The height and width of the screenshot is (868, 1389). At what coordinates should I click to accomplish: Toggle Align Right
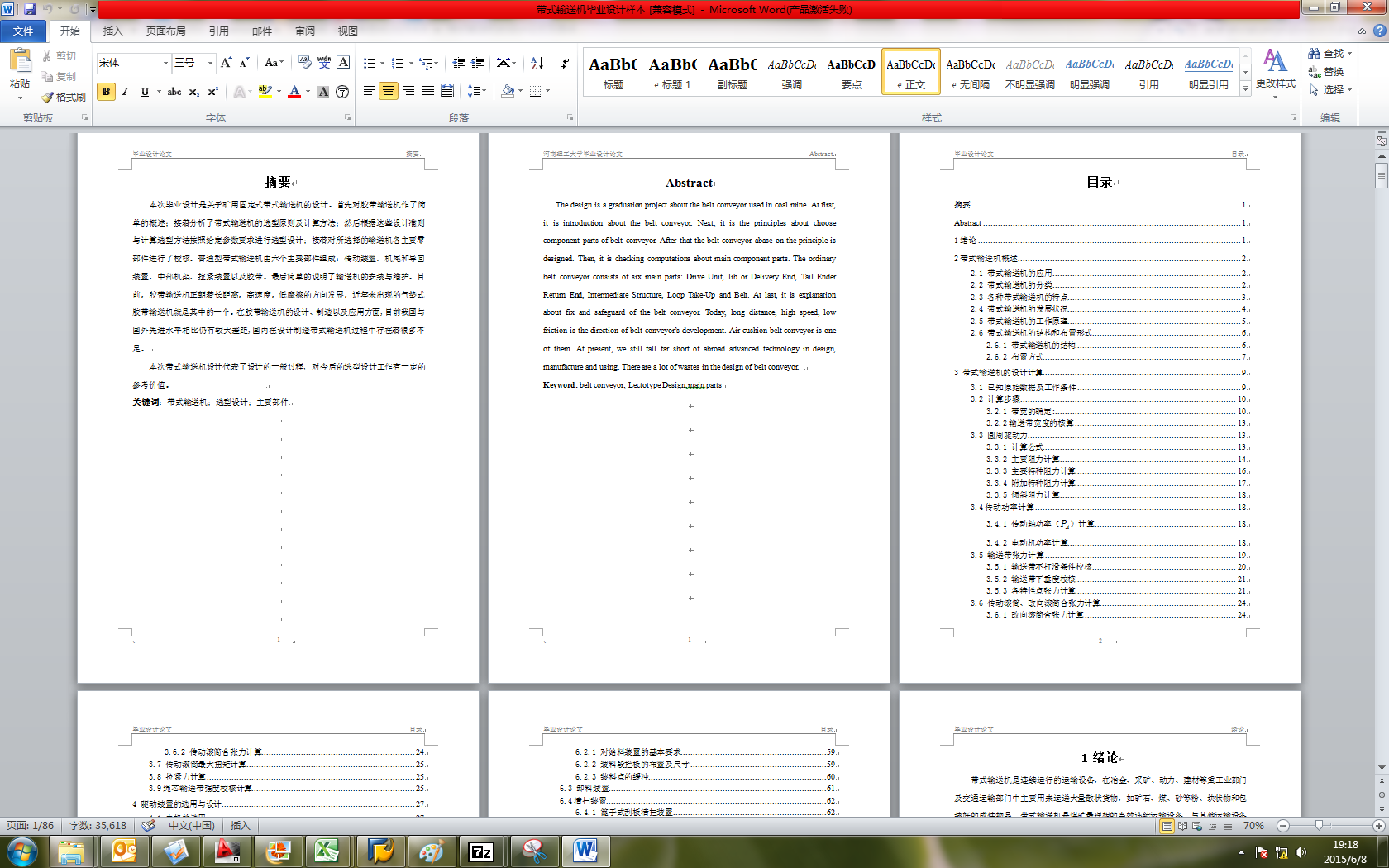pos(408,91)
